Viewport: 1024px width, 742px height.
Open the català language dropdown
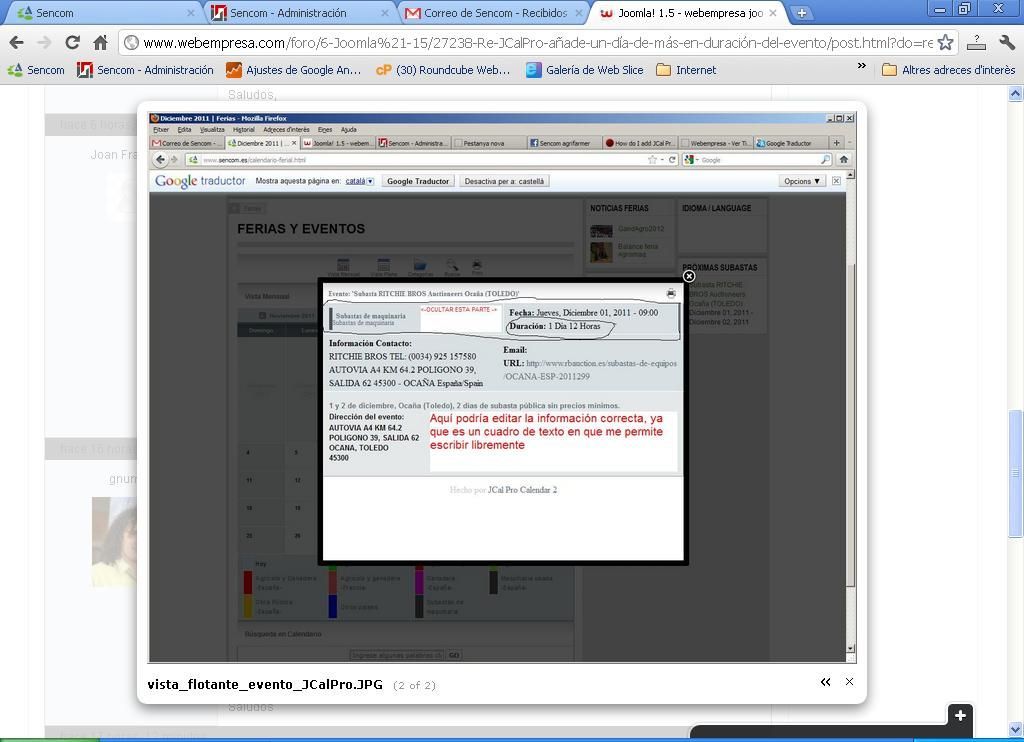click(x=359, y=181)
